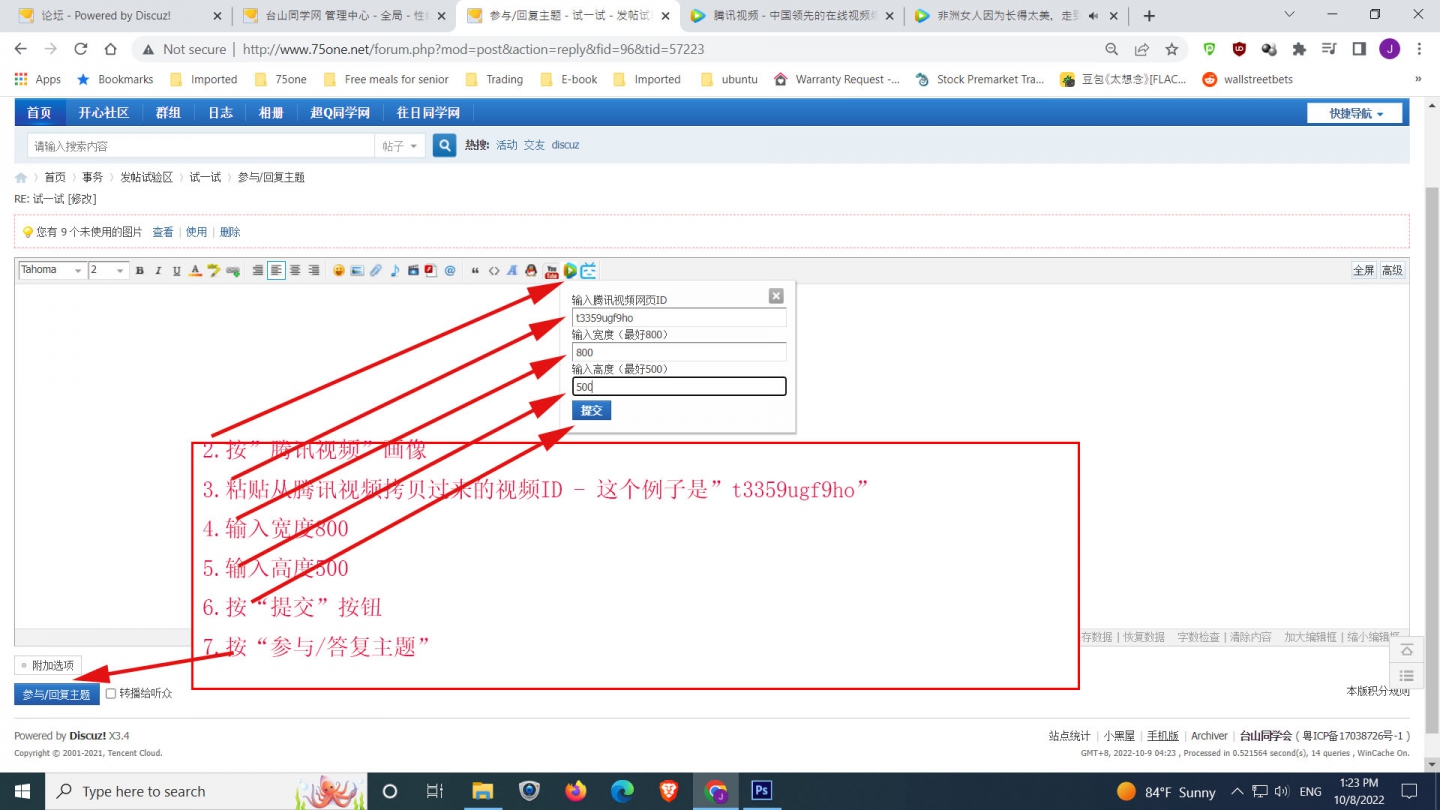Open the 群组 navigation tab
Screen dimensions: 1440x810
[168, 113]
